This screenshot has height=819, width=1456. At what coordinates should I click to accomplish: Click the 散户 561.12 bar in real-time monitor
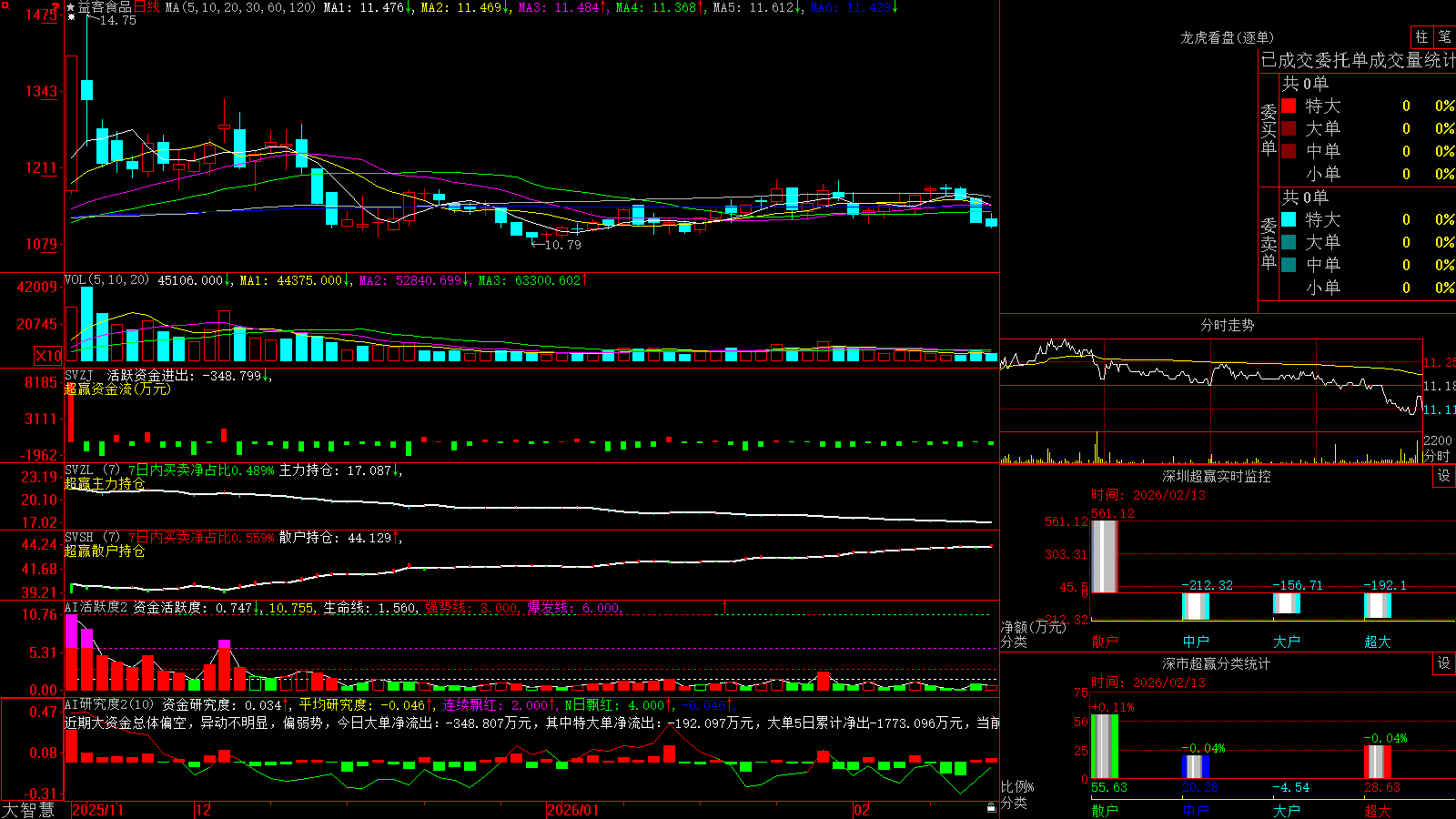tap(1105, 556)
